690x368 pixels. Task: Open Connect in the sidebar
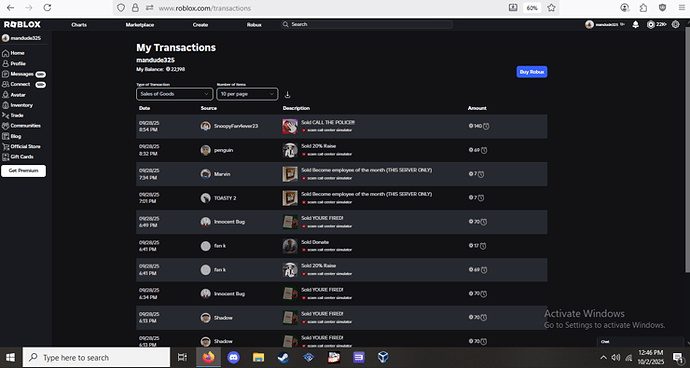[x=24, y=84]
